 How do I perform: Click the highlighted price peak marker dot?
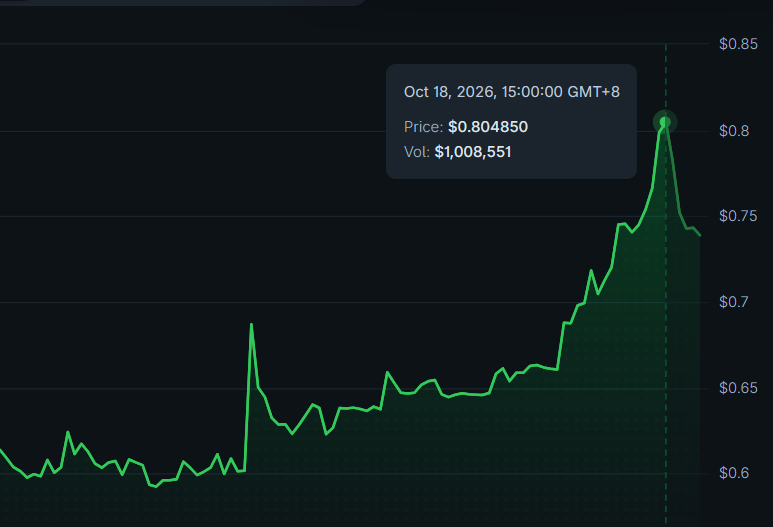pos(665,122)
